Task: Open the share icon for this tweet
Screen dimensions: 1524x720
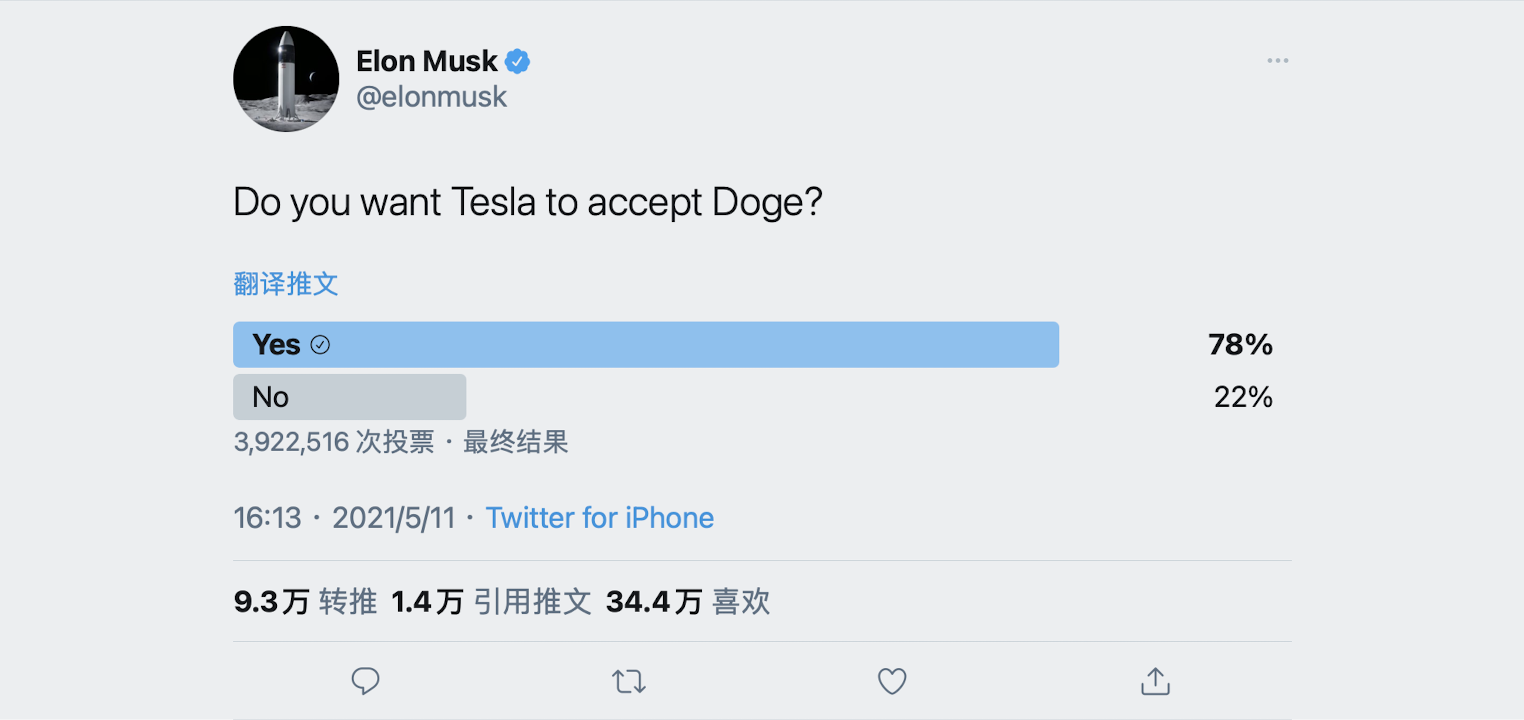Action: pyautogui.click(x=1154, y=681)
